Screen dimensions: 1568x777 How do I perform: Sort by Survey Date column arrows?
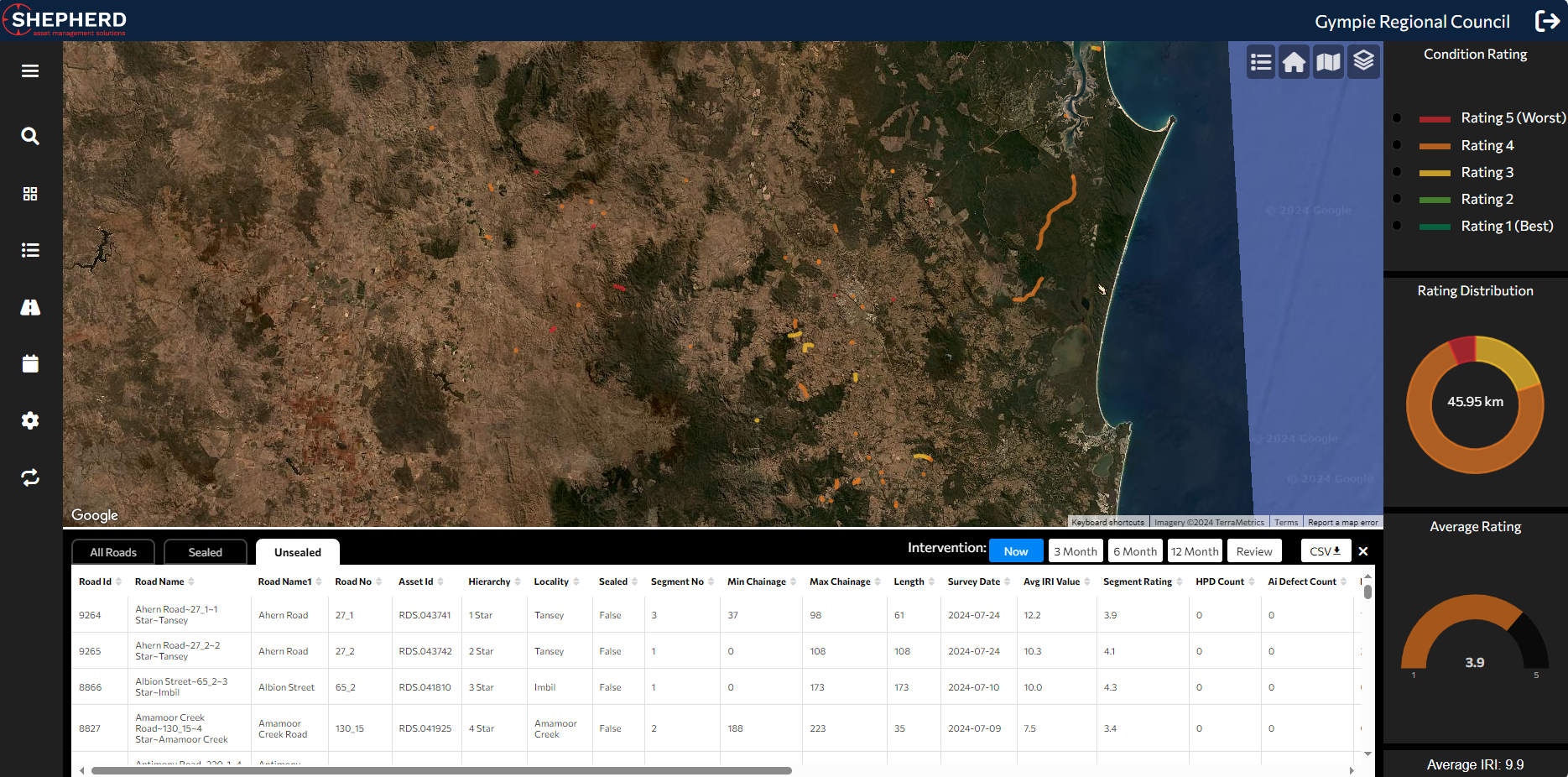click(1008, 581)
